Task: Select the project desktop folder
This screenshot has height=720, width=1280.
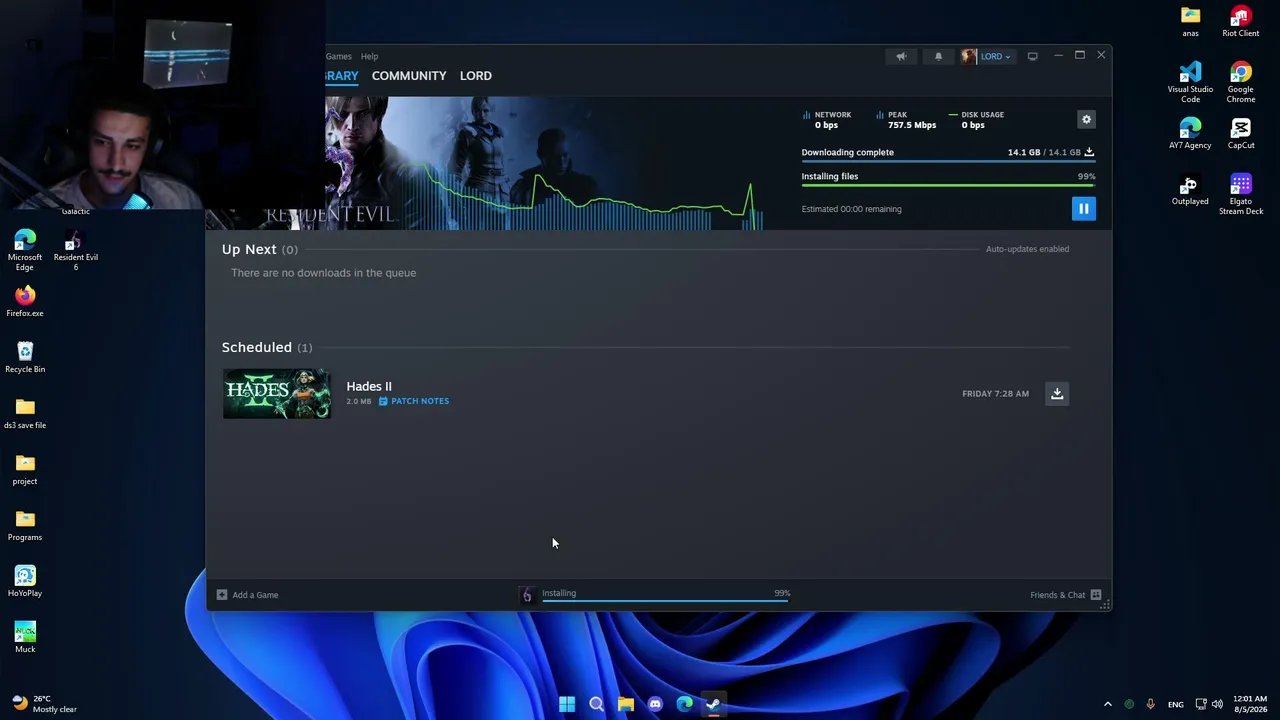Action: 25,469
